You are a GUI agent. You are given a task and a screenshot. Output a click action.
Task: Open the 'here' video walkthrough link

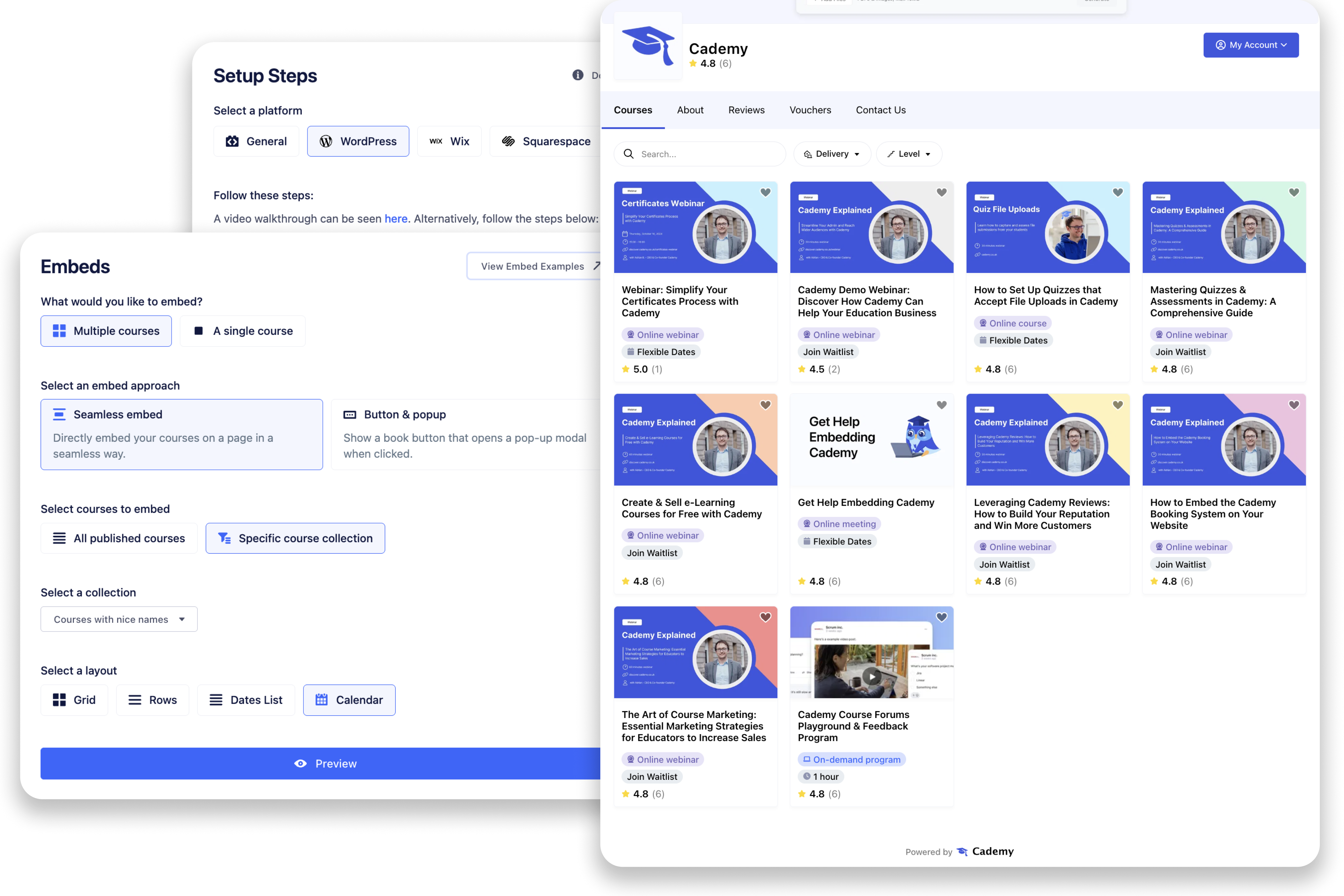click(395, 219)
